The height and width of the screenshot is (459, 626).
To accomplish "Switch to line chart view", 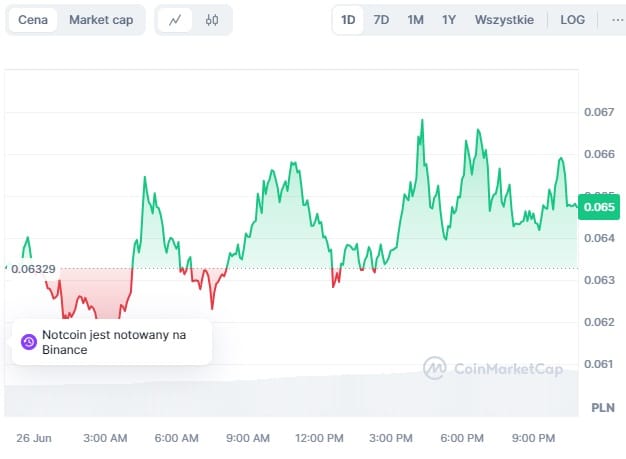I will pos(176,20).
